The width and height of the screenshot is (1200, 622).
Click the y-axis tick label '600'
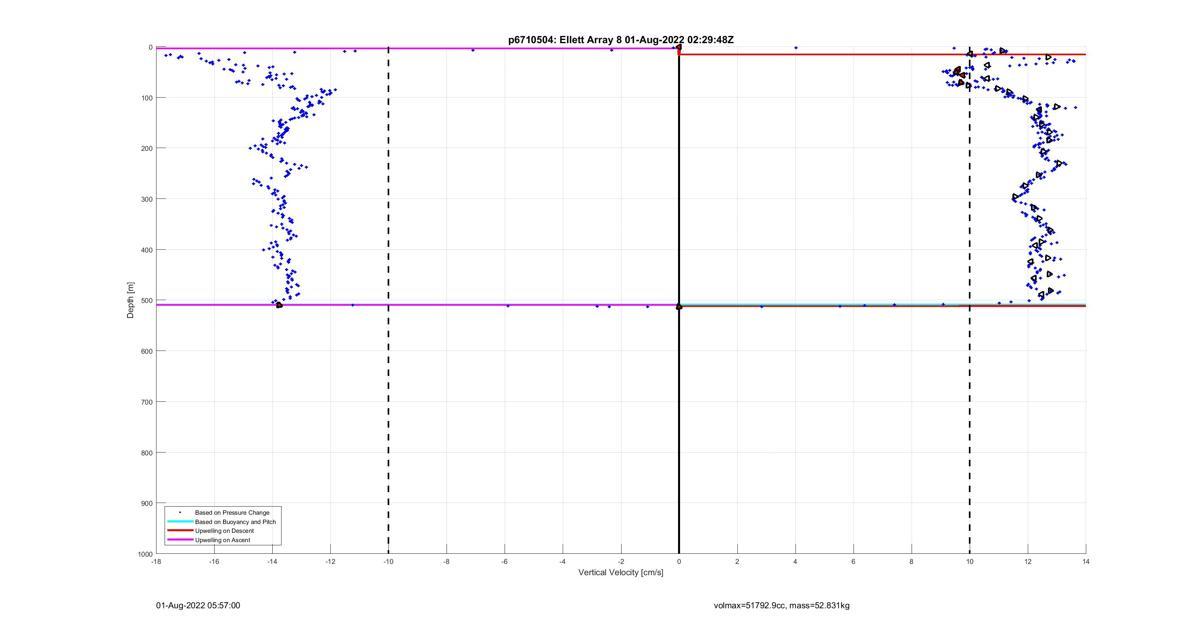click(x=145, y=351)
